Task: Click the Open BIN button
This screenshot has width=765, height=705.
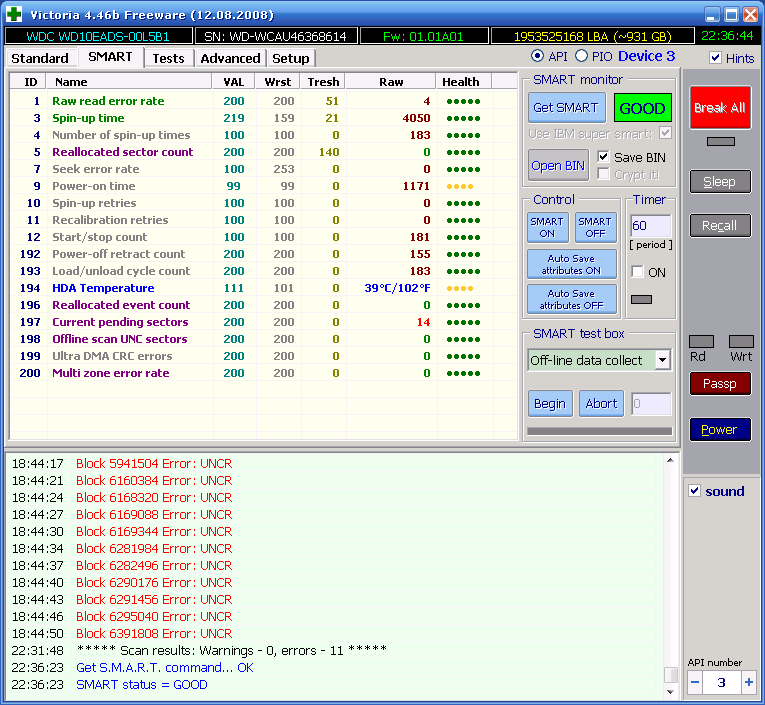Action: click(x=558, y=165)
